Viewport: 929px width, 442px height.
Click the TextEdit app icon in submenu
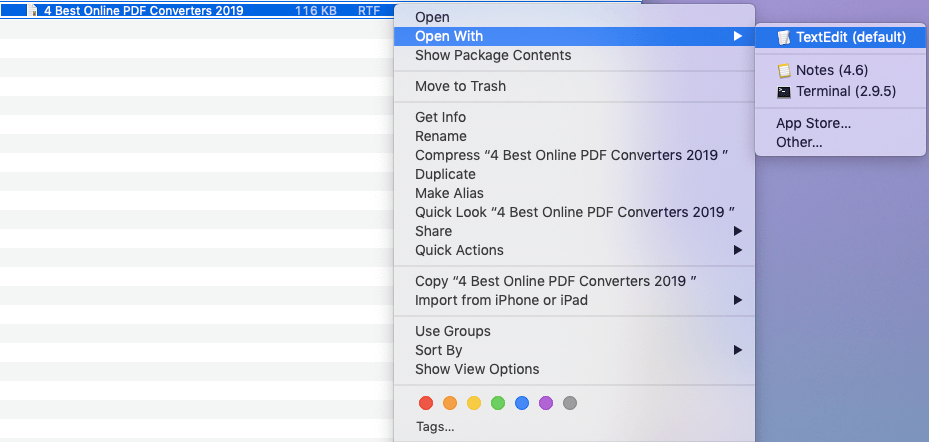click(x=784, y=37)
